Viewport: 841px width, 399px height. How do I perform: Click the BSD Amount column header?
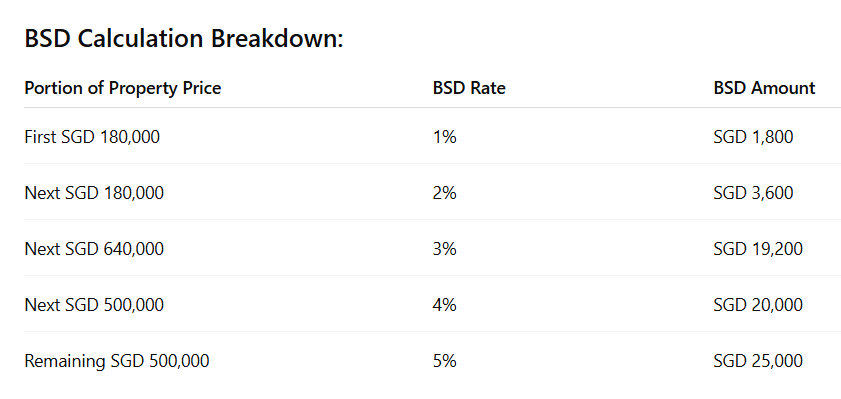pyautogui.click(x=764, y=88)
